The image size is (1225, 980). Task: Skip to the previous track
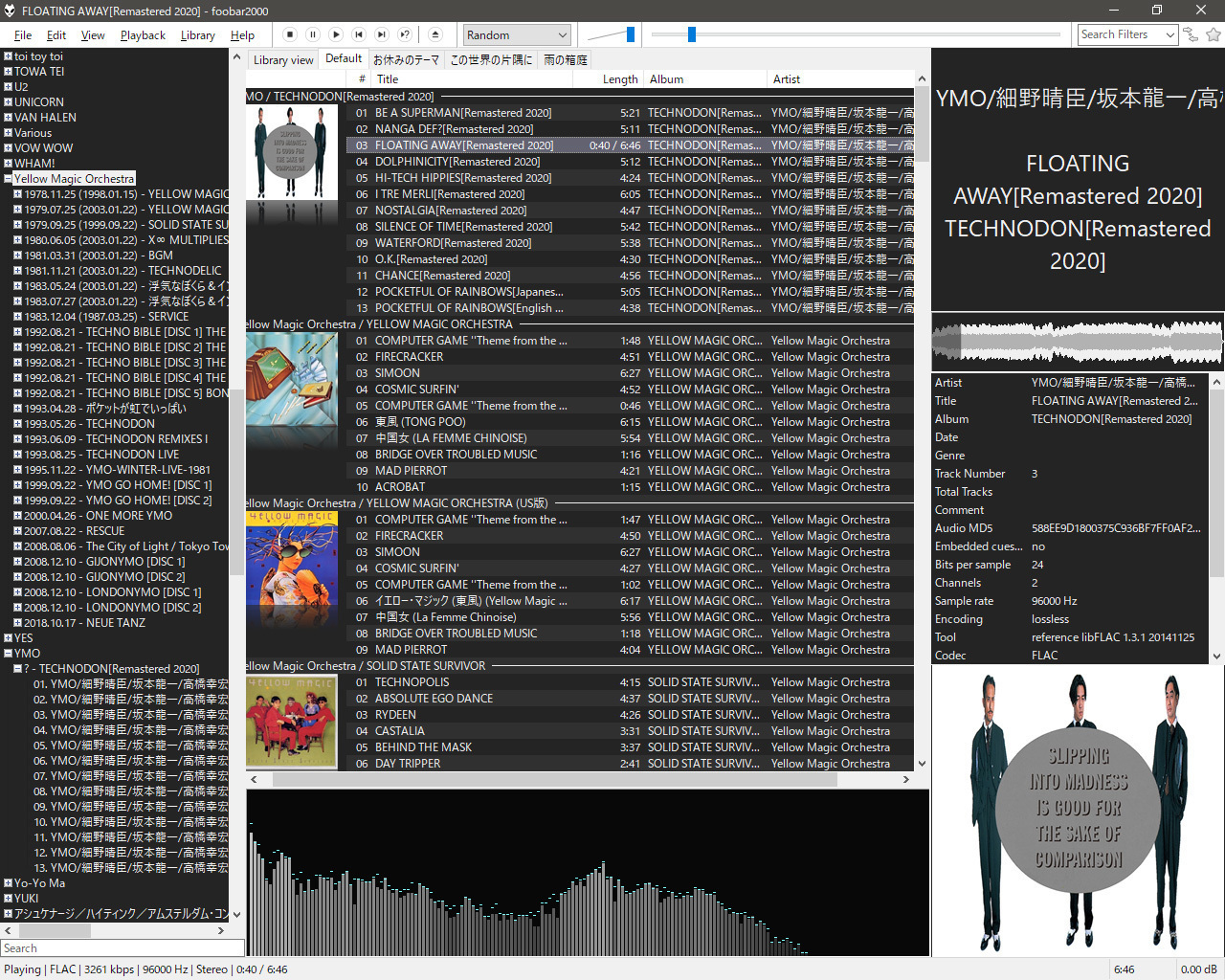(x=359, y=34)
